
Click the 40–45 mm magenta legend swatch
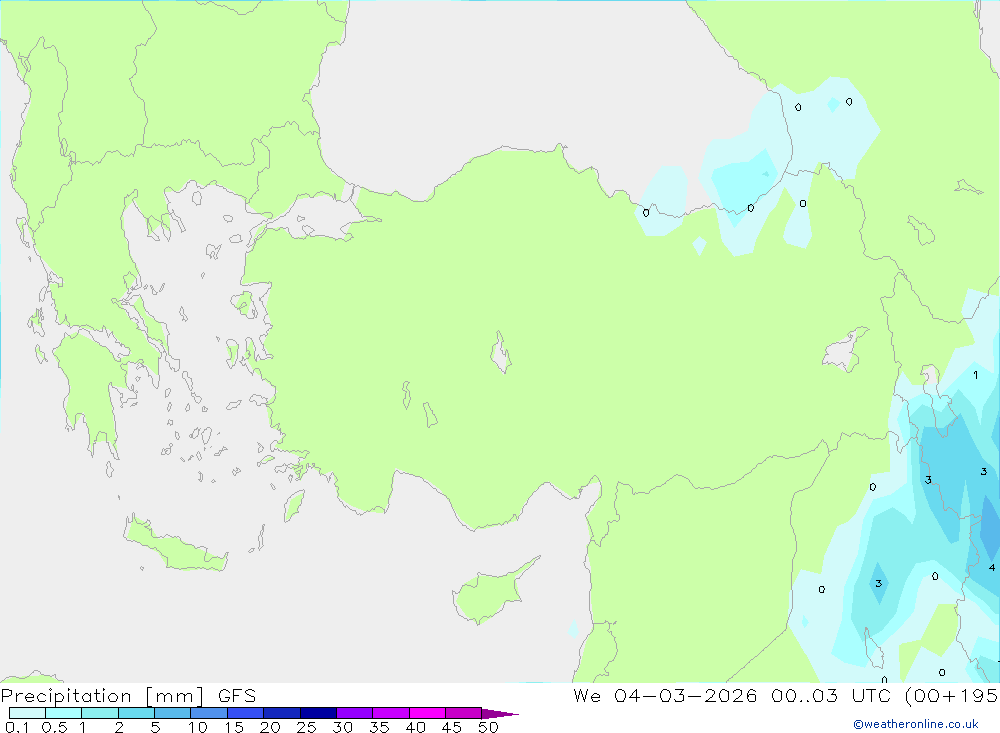pos(427,713)
